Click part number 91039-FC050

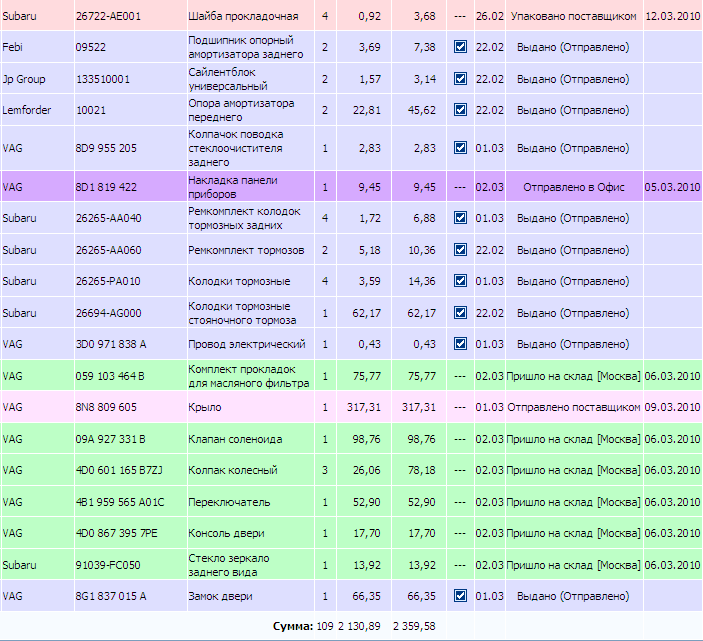108,565
